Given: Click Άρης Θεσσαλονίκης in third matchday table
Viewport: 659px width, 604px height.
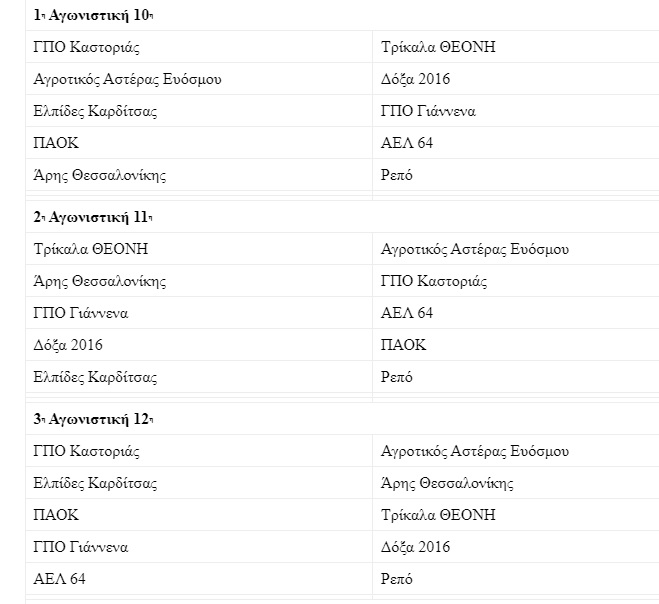Looking at the screenshot, I should 447,483.
